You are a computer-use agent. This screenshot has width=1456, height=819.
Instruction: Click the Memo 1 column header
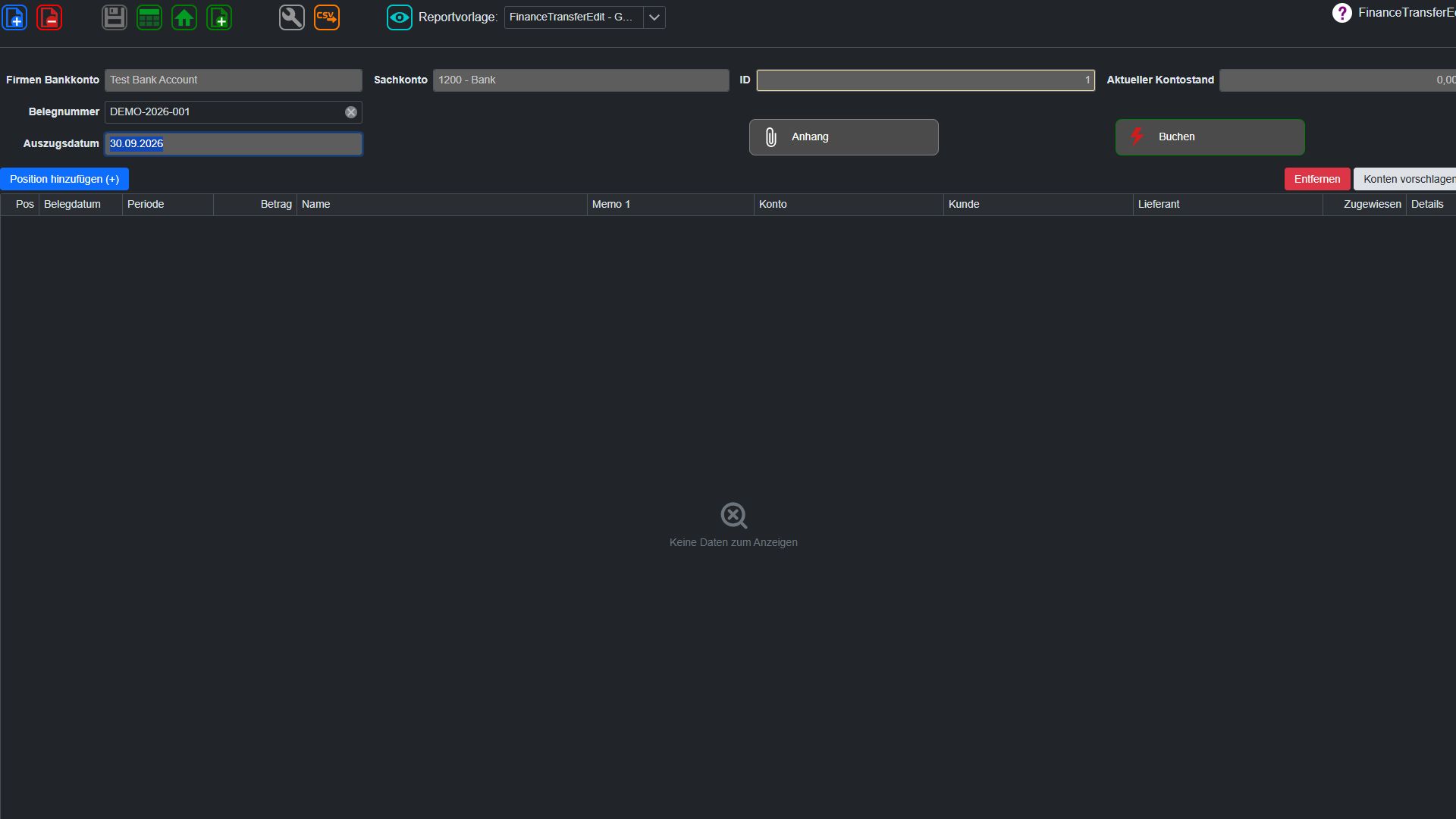tap(671, 204)
